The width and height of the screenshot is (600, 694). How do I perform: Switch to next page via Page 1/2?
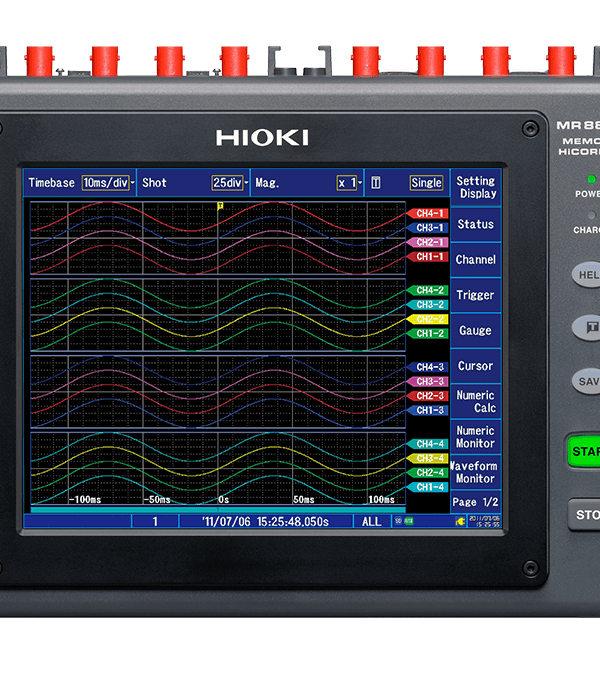pos(476,502)
